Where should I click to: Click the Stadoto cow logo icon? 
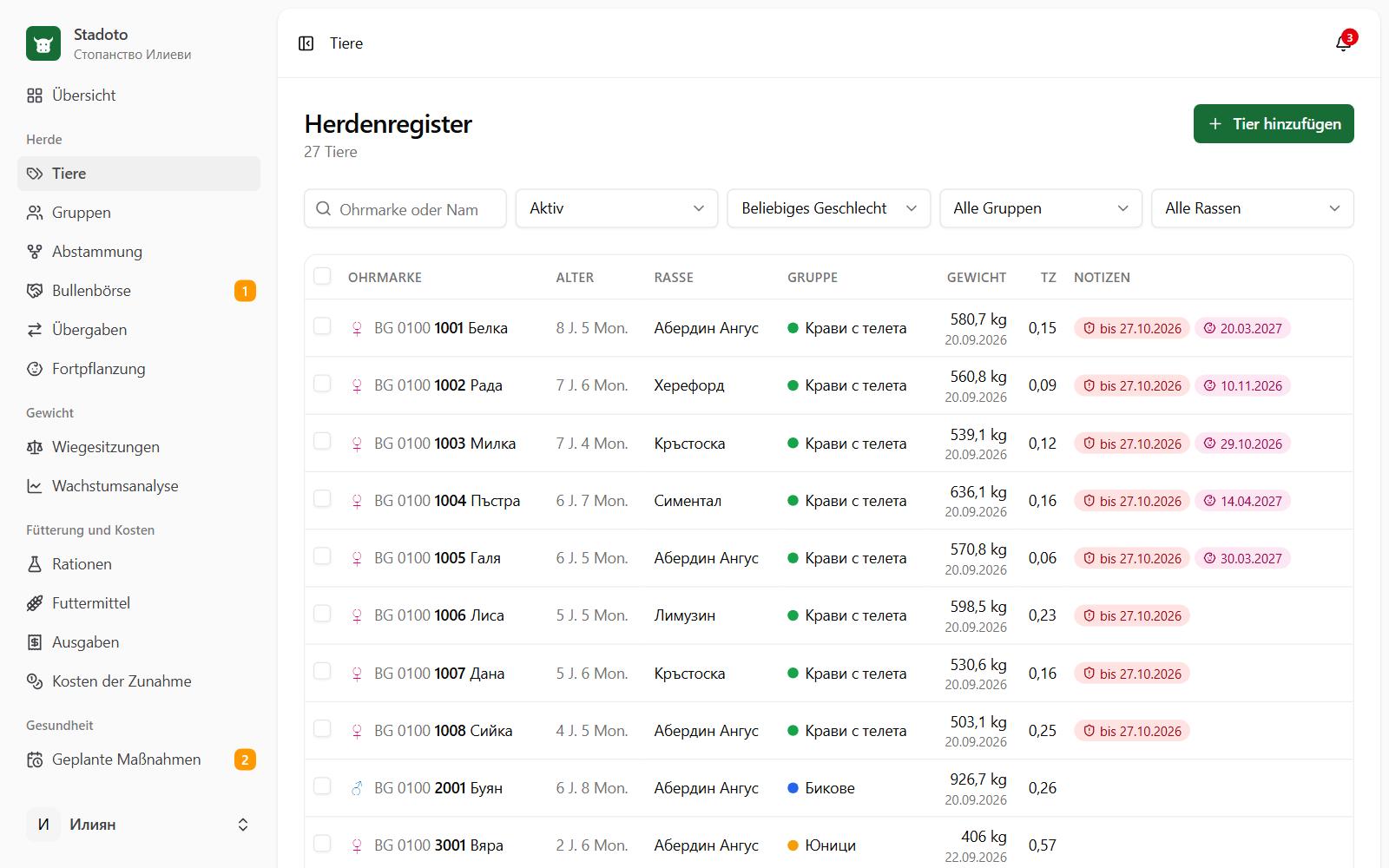click(x=43, y=43)
